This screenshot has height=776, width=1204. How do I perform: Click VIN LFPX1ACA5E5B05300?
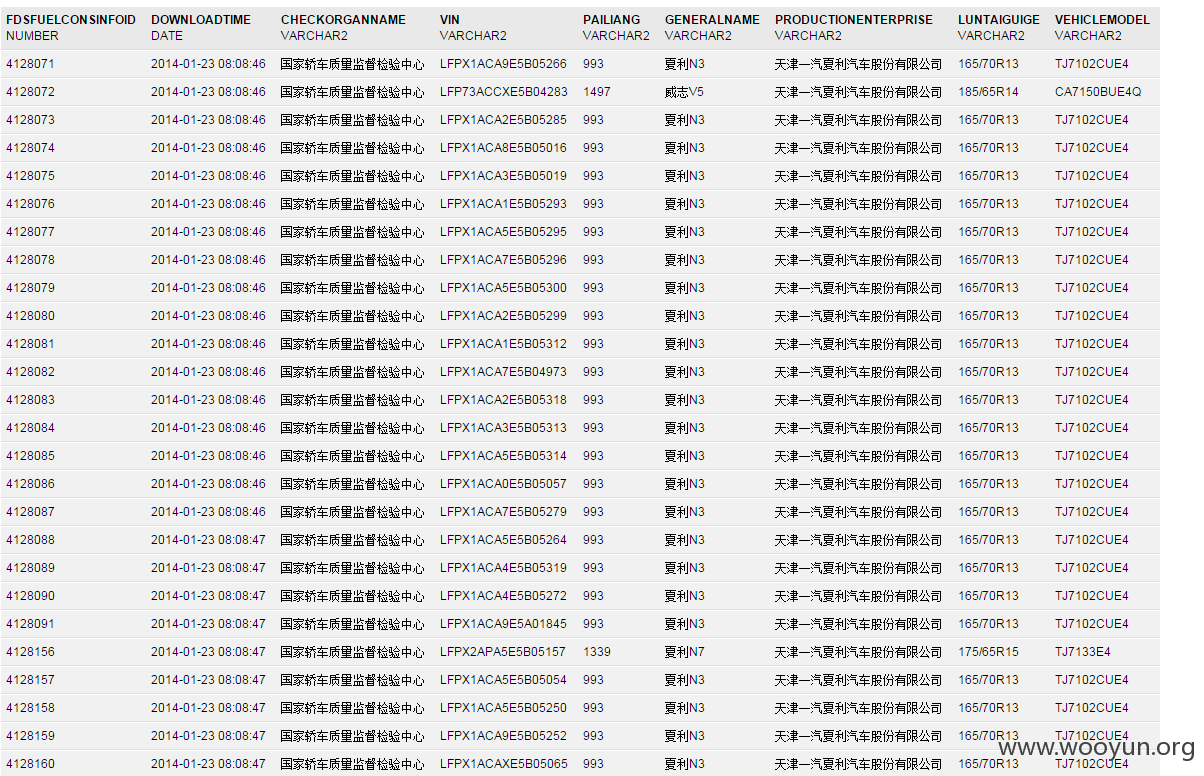[503, 288]
